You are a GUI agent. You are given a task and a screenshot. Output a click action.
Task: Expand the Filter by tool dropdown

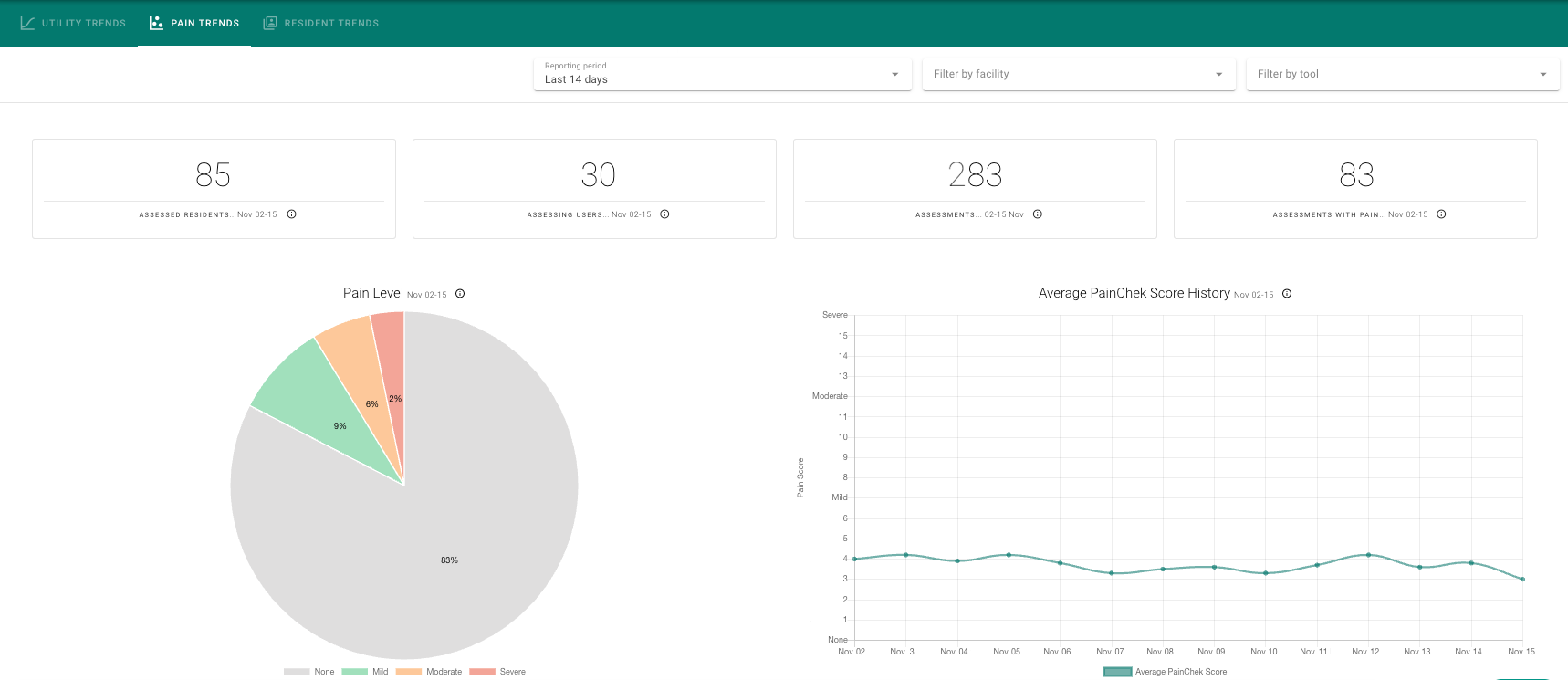click(1403, 74)
